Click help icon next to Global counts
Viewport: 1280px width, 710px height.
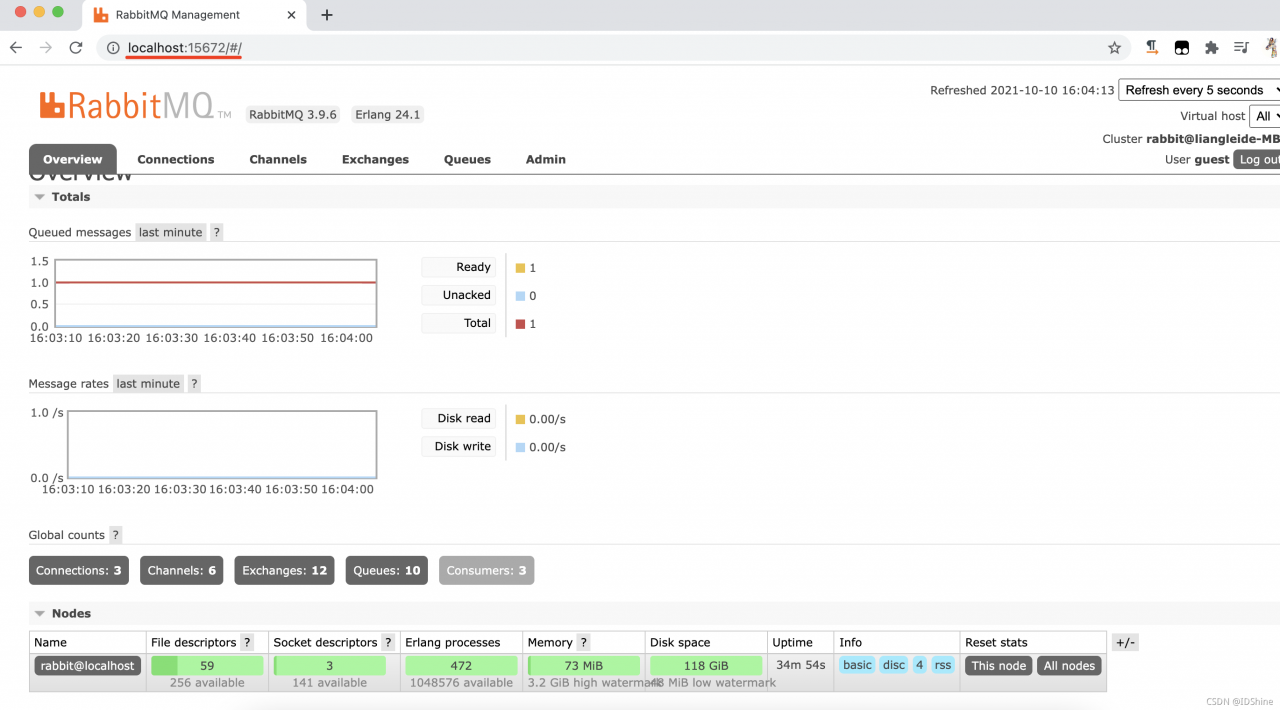pyautogui.click(x=116, y=535)
